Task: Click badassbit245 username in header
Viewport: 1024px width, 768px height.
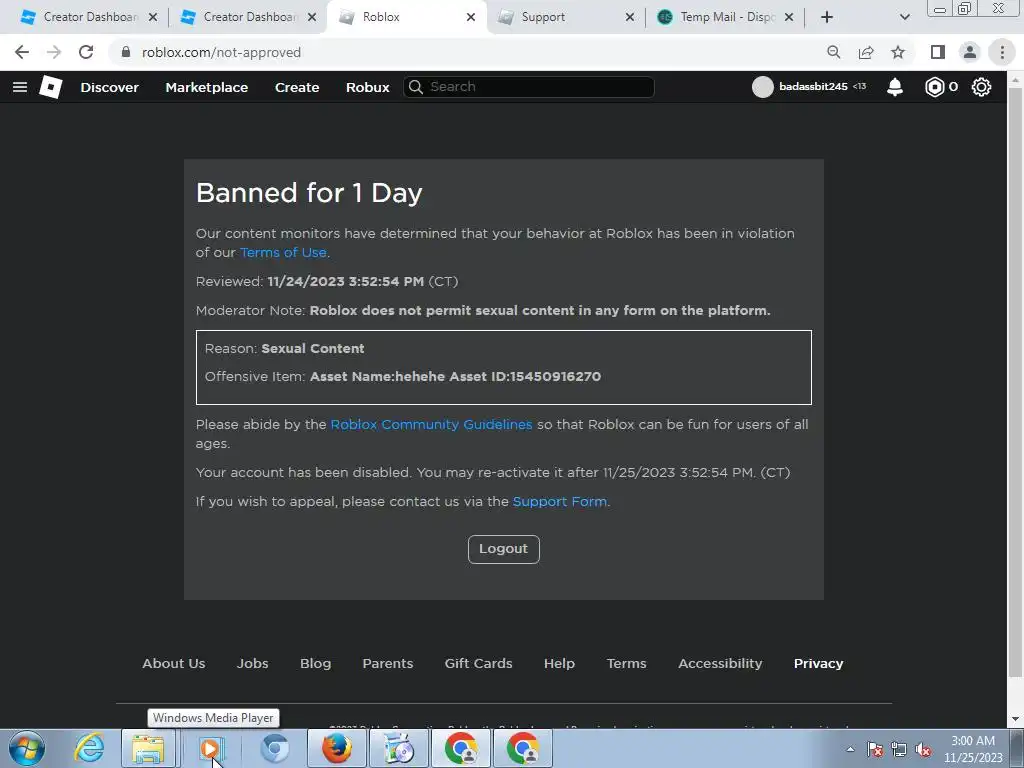Action: tap(813, 87)
